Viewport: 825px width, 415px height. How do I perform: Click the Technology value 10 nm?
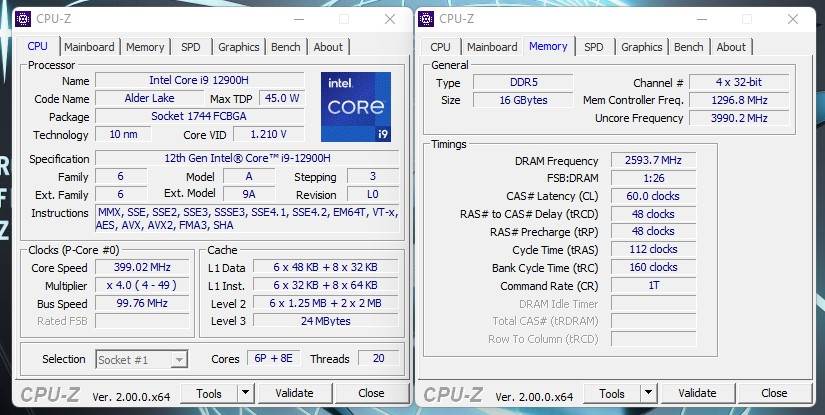pyautogui.click(x=123, y=134)
